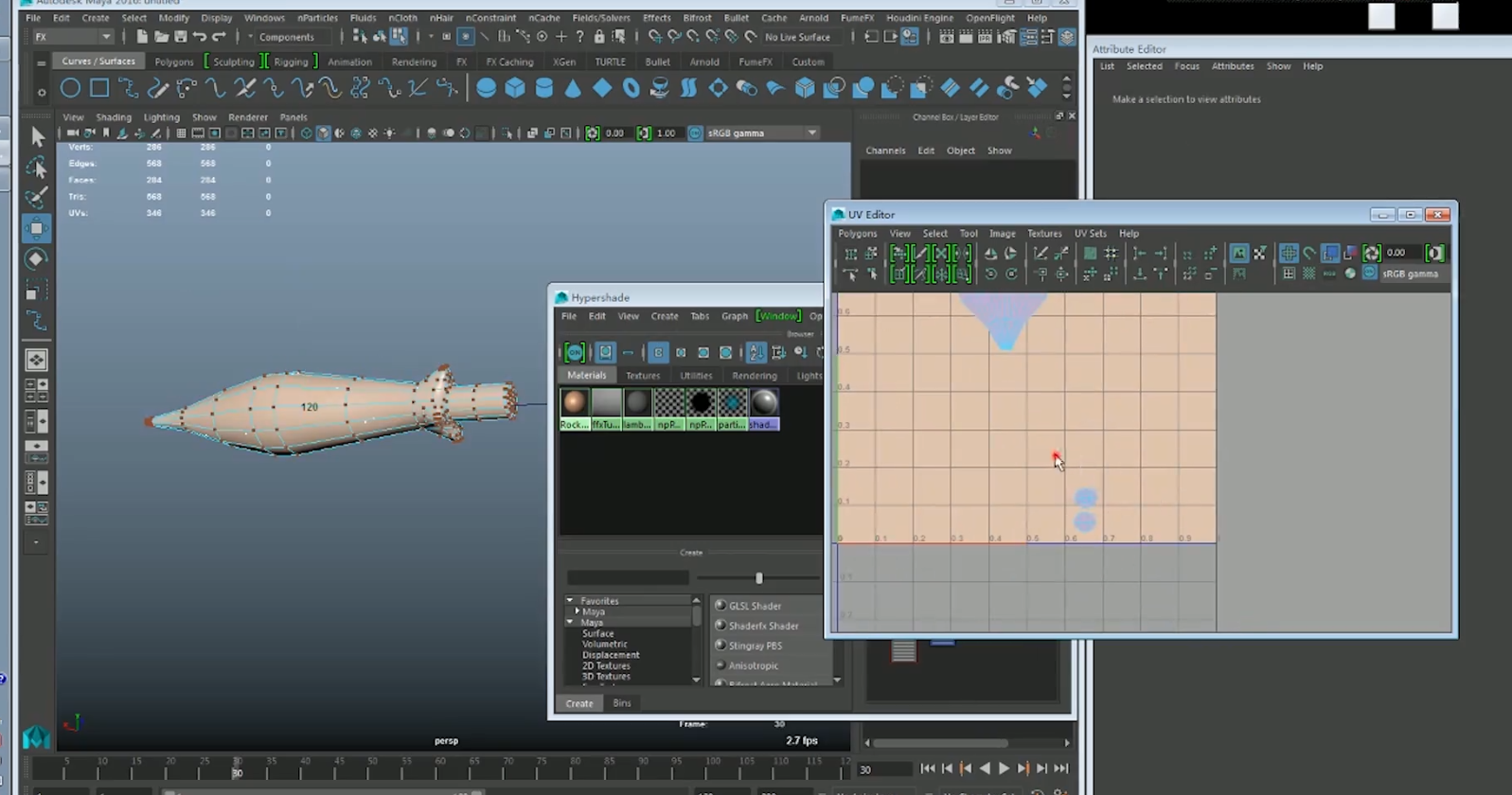The height and width of the screenshot is (795, 1512).
Task: Collapse Favorites in Hypershade create tree
Action: [570, 601]
